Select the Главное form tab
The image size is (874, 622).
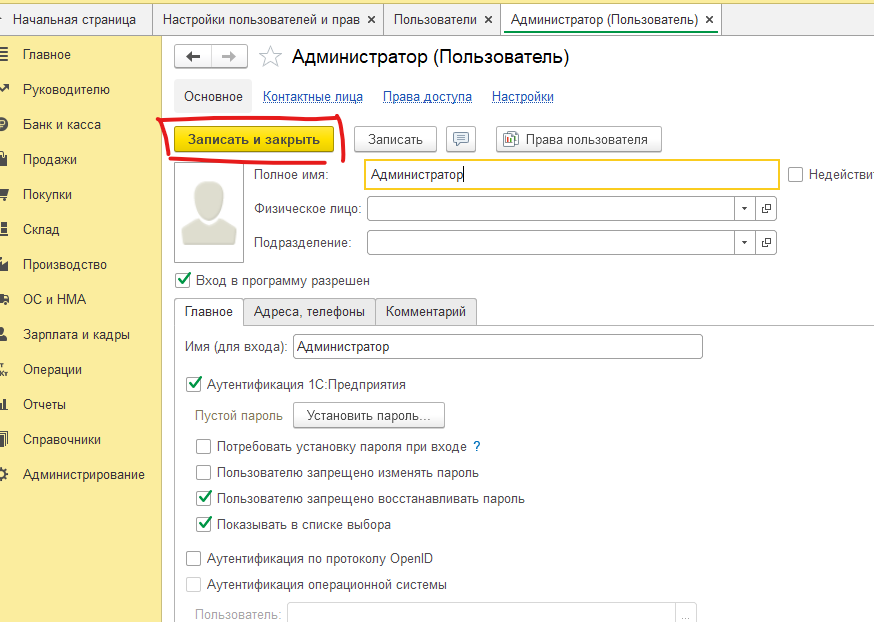pos(208,312)
